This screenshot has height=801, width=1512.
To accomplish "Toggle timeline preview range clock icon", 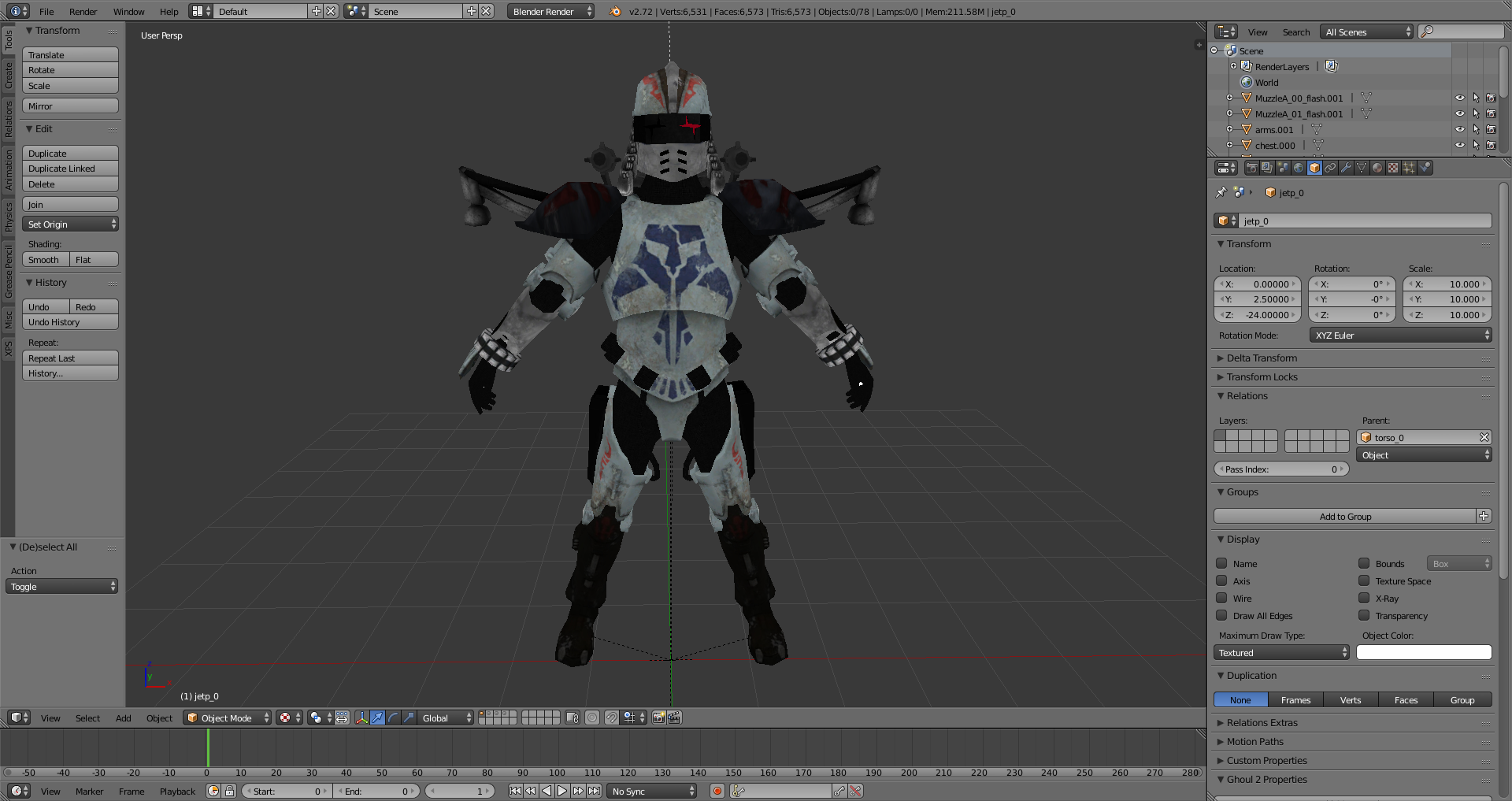I will coord(213,792).
